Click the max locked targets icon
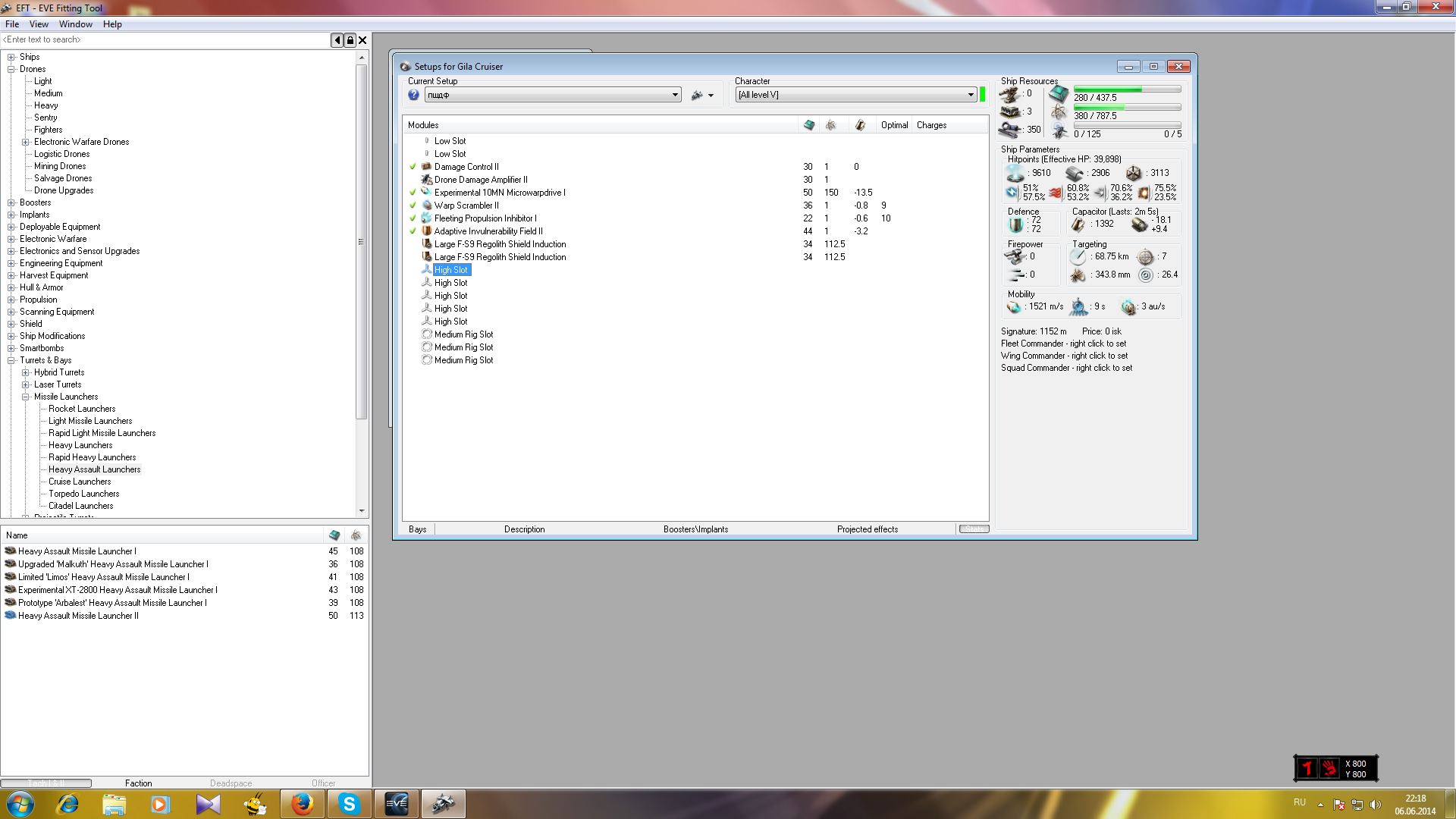The width and height of the screenshot is (1456, 819). [x=1146, y=257]
